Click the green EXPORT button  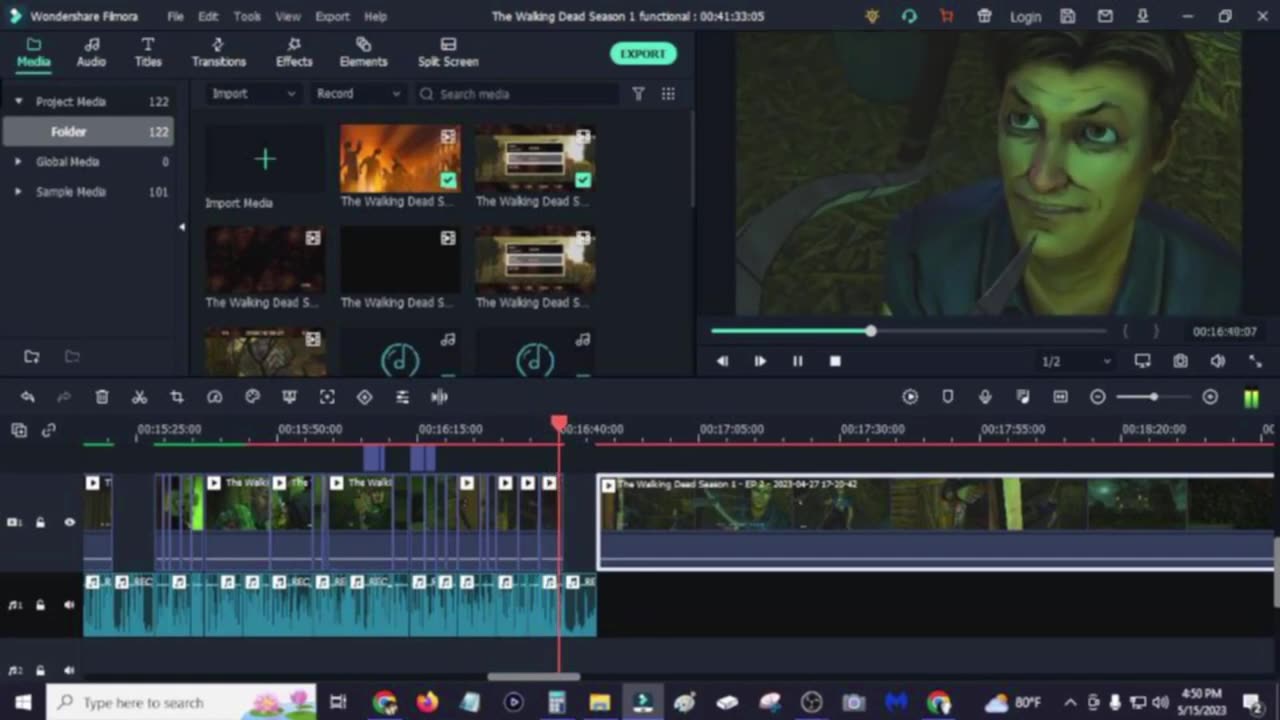point(643,54)
